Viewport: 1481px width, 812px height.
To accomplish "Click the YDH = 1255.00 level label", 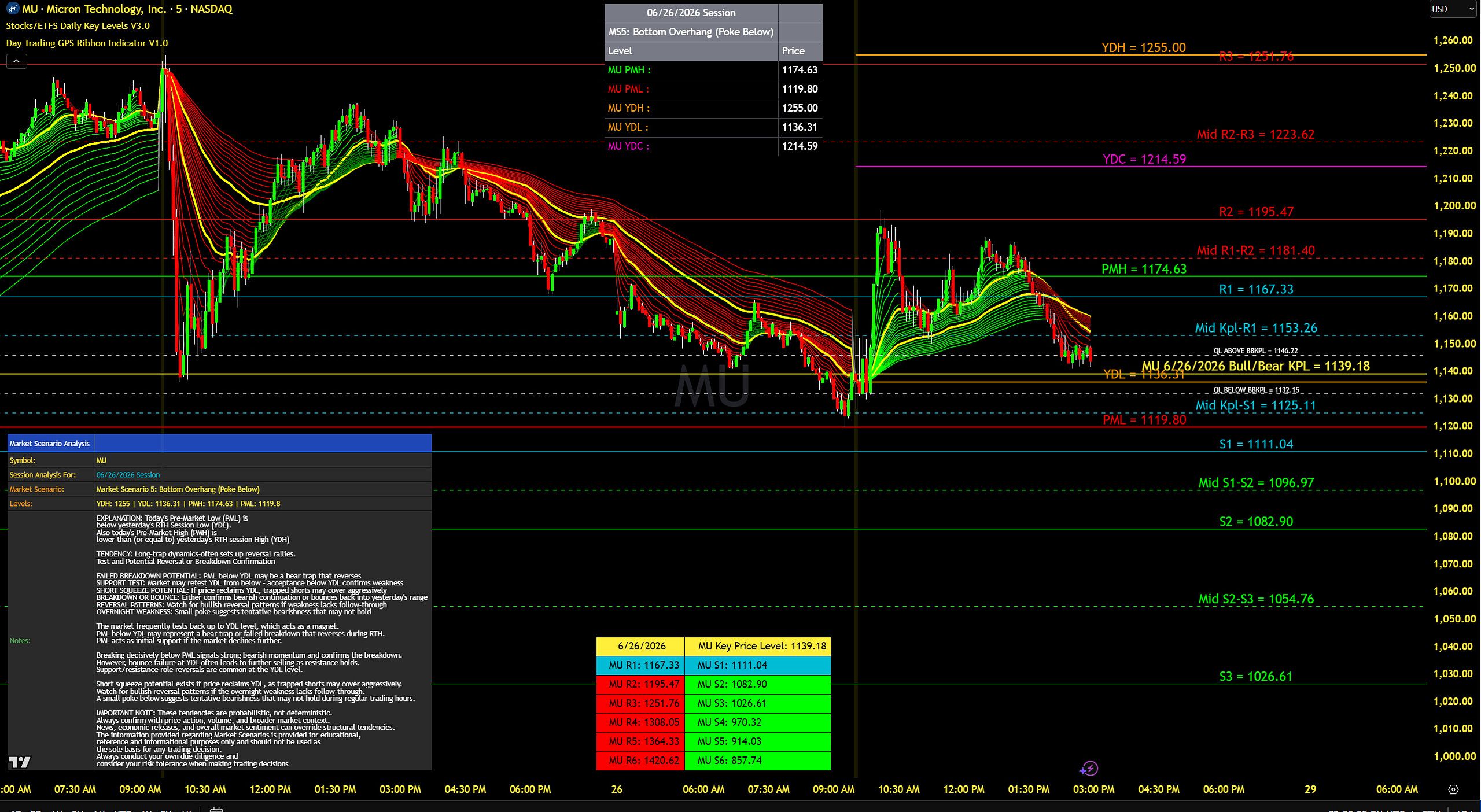I will (1144, 47).
